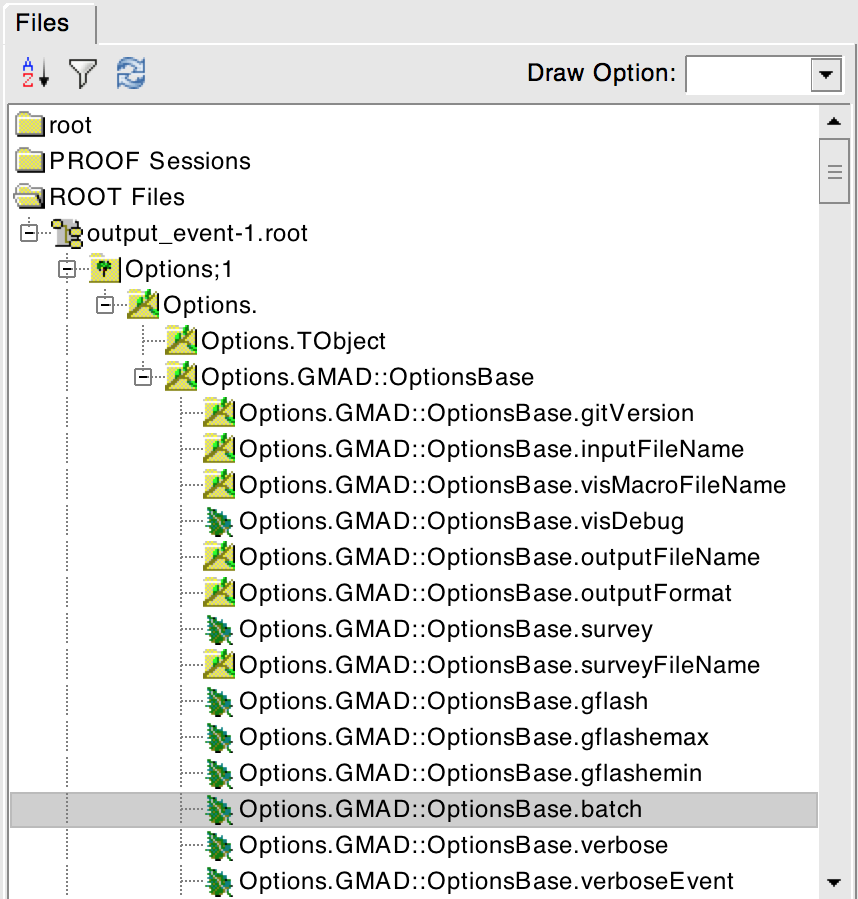
Task: Select 'Options.GMAD::OptionsBase.gitVersion' label
Action: (466, 413)
